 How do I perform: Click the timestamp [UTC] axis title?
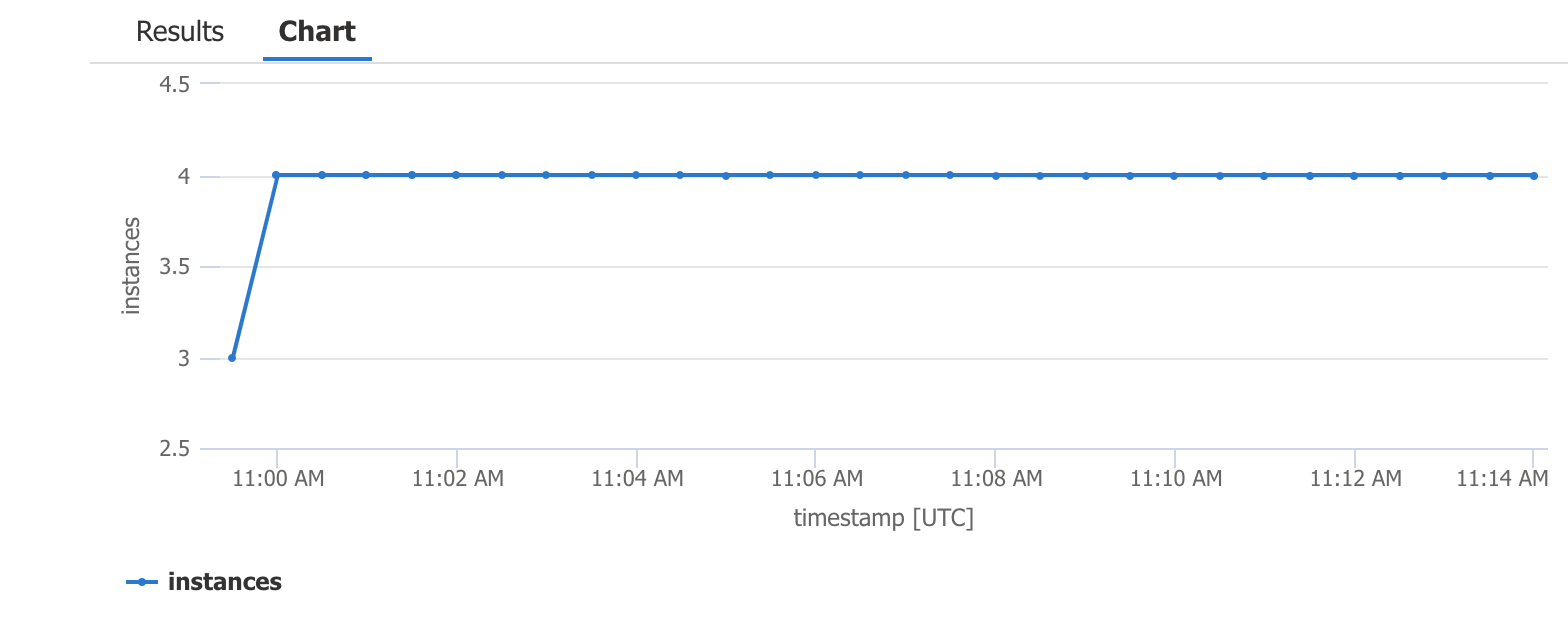[x=884, y=517]
